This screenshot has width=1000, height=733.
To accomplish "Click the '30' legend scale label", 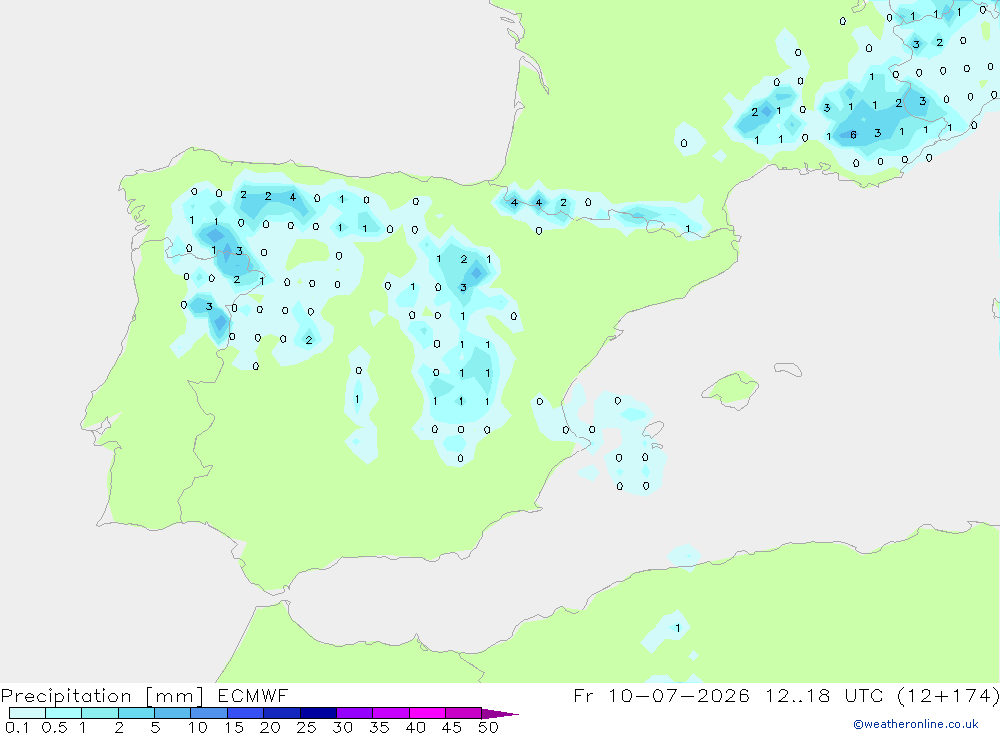I will click(x=342, y=727).
